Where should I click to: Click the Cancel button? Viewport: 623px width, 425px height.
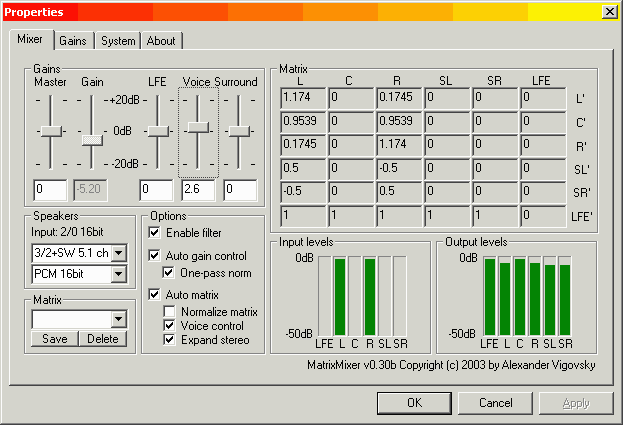click(495, 403)
